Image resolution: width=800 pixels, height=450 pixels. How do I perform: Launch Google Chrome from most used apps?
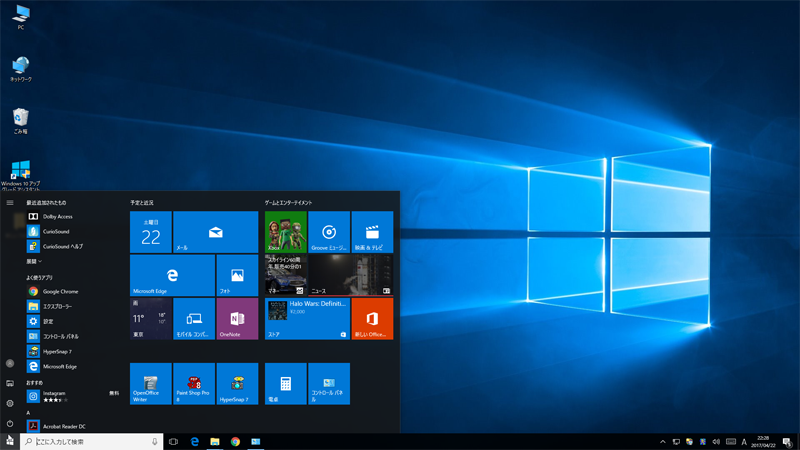[73, 291]
